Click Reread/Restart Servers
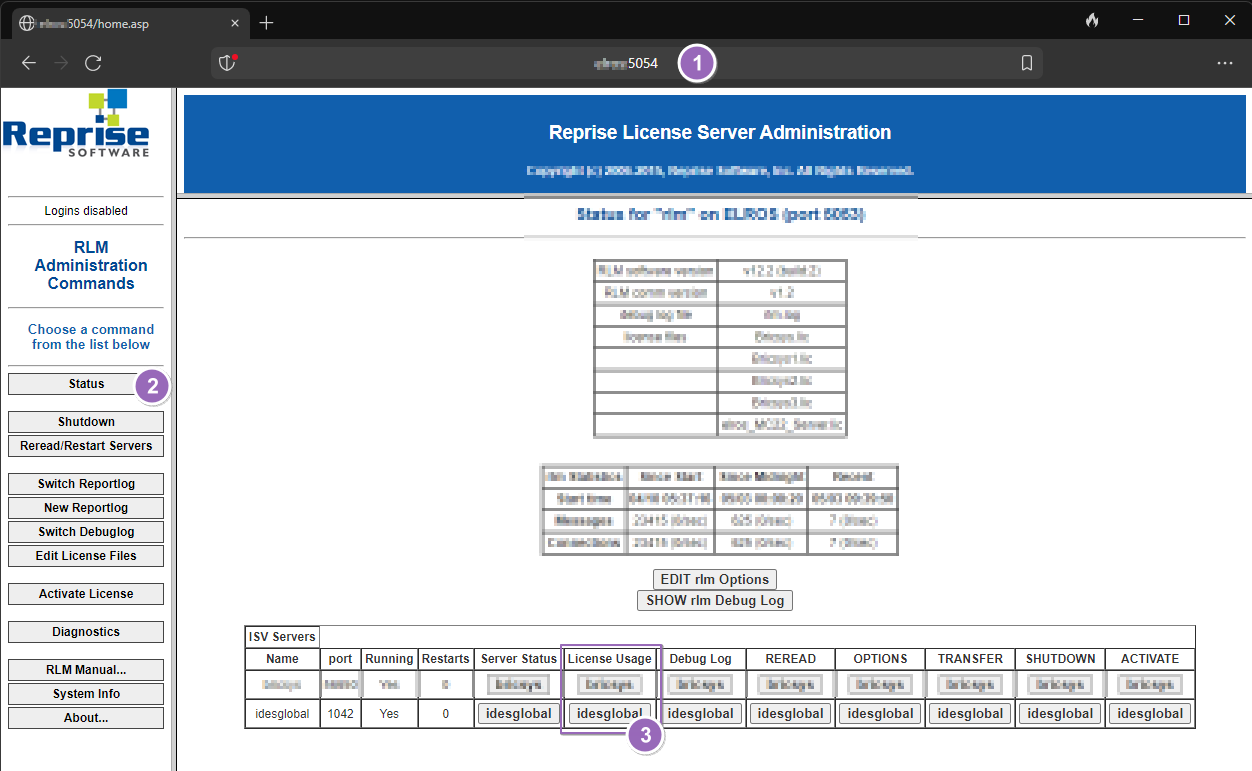 86,445
